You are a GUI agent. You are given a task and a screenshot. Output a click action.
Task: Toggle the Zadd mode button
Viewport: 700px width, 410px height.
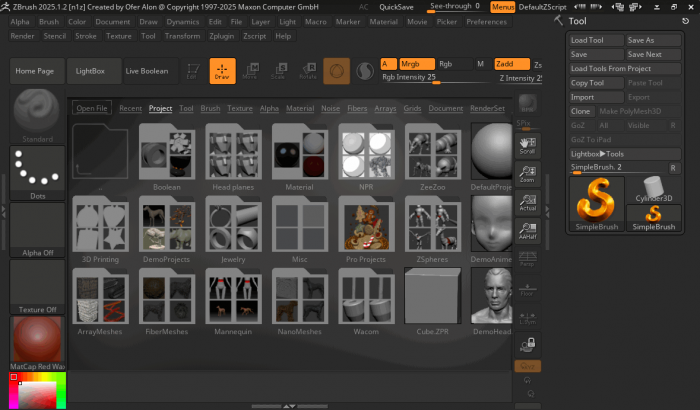click(511, 63)
